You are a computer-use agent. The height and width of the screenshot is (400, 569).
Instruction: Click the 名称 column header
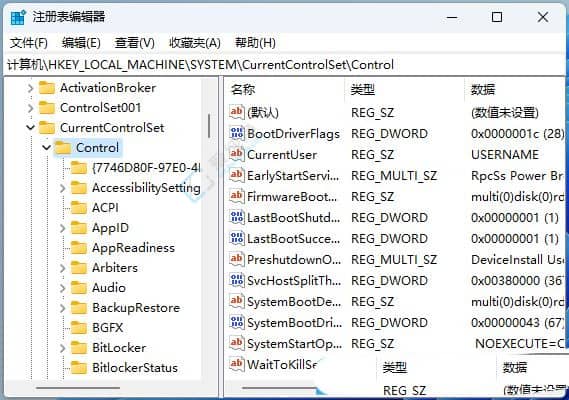pos(243,89)
